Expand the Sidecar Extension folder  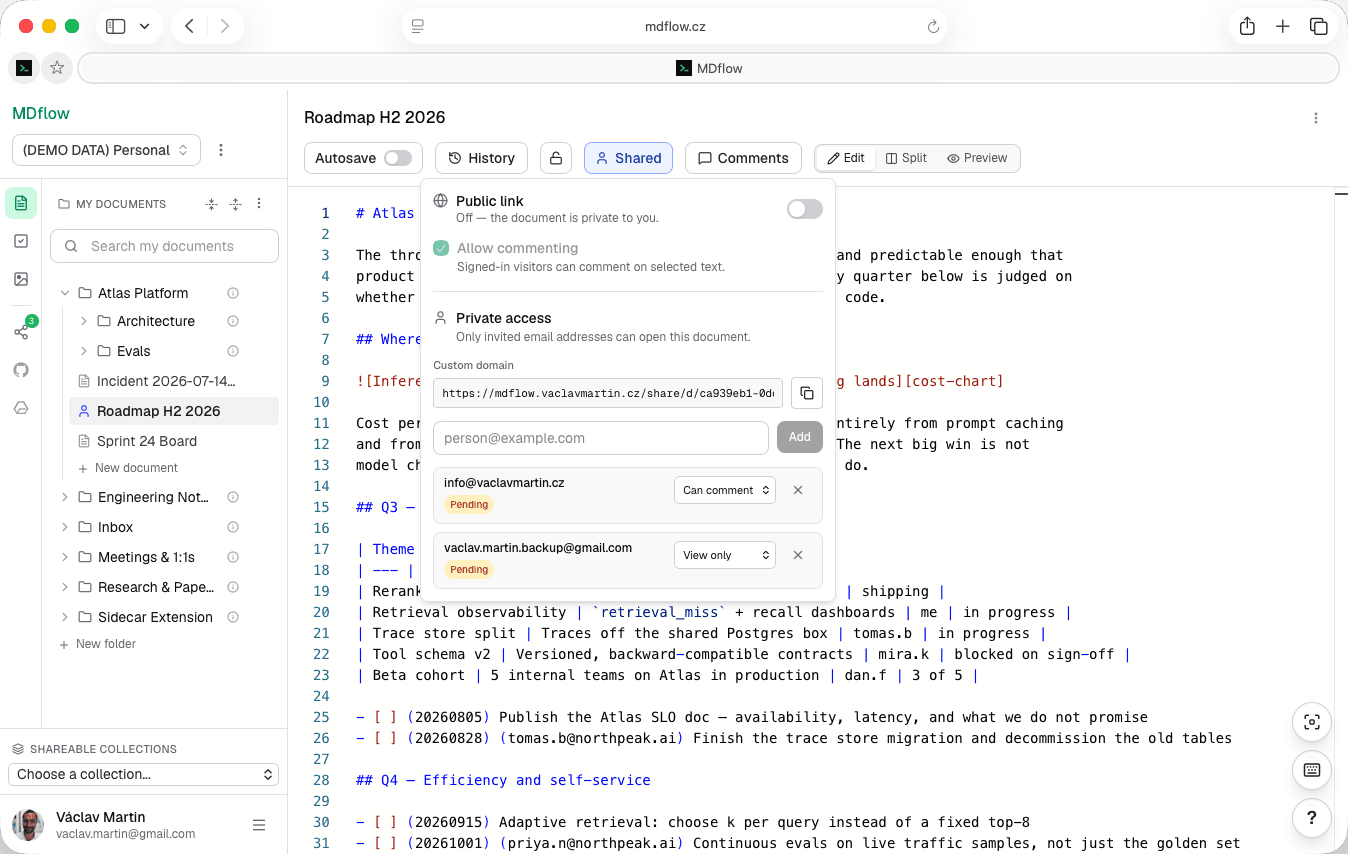[x=65, y=617]
